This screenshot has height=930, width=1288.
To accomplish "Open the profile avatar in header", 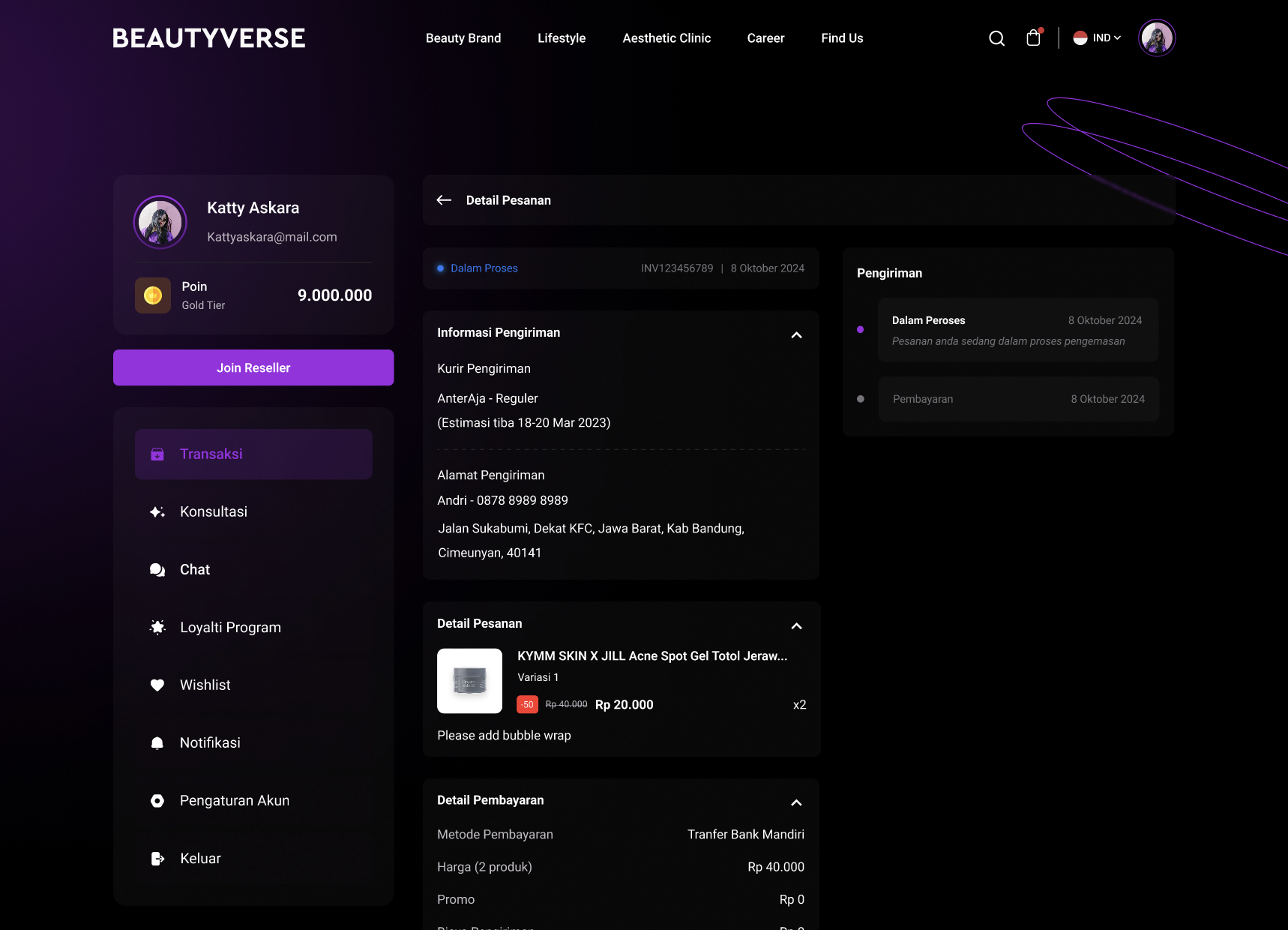I will point(1157,38).
